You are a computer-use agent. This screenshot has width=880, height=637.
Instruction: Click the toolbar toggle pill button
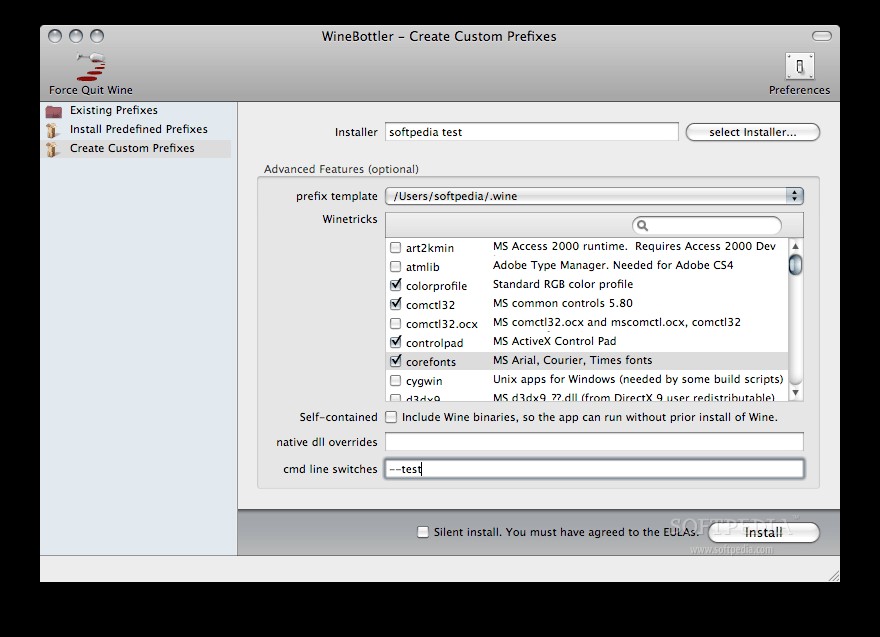[822, 36]
